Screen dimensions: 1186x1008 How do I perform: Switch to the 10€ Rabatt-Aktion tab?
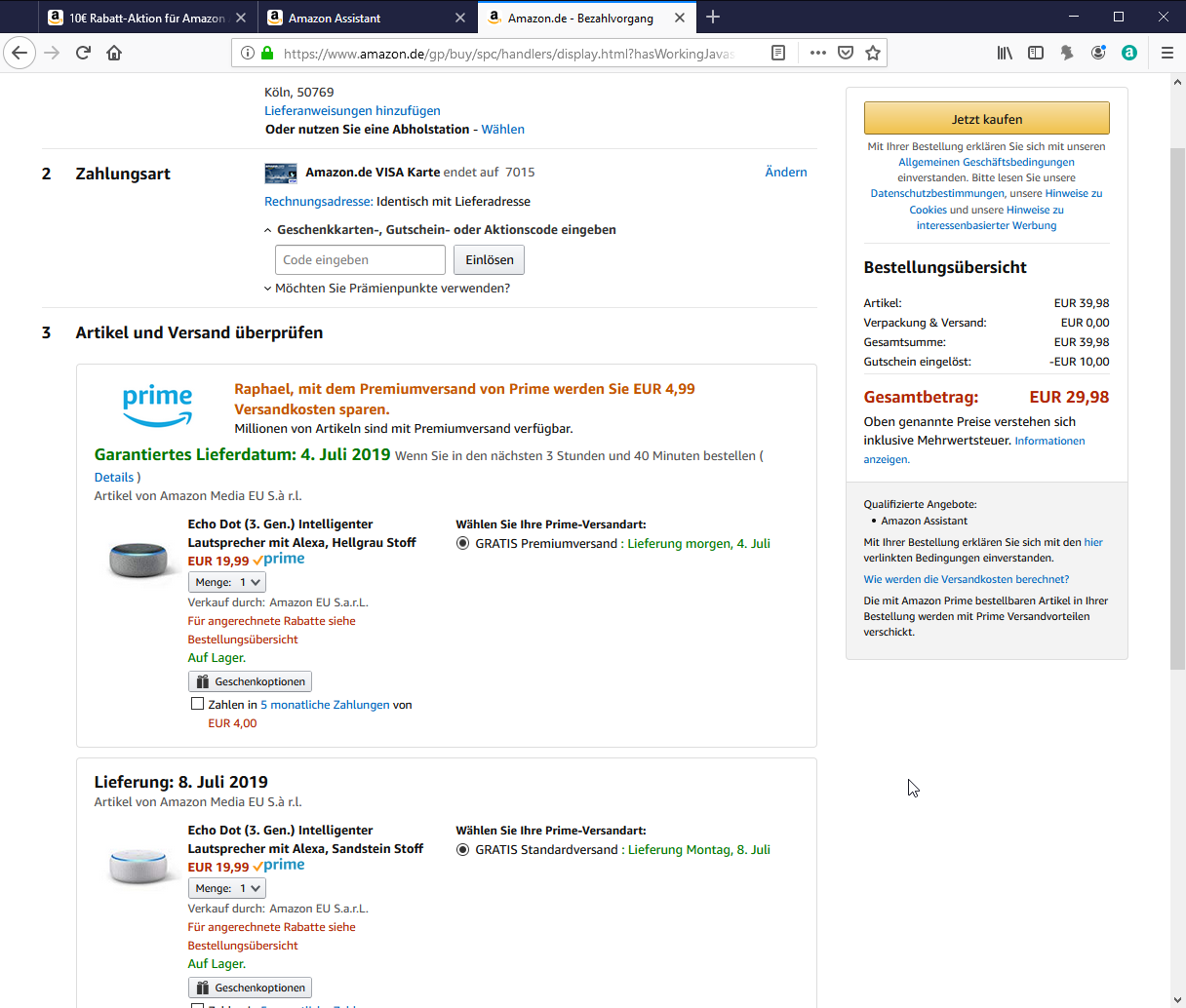tap(146, 18)
